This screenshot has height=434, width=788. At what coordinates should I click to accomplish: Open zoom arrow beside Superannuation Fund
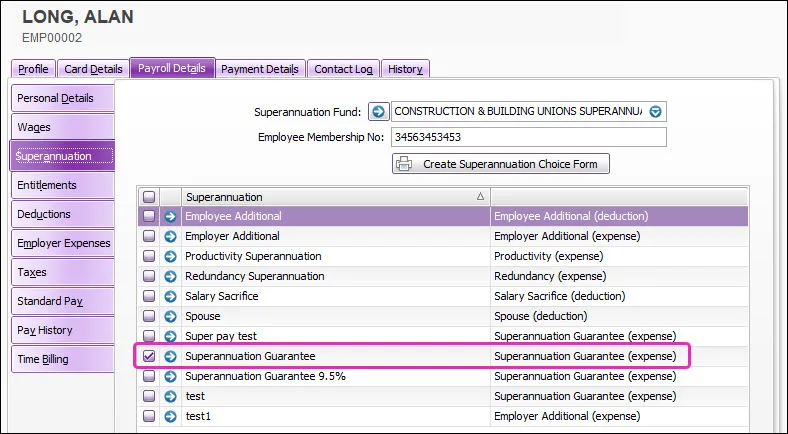click(x=379, y=112)
